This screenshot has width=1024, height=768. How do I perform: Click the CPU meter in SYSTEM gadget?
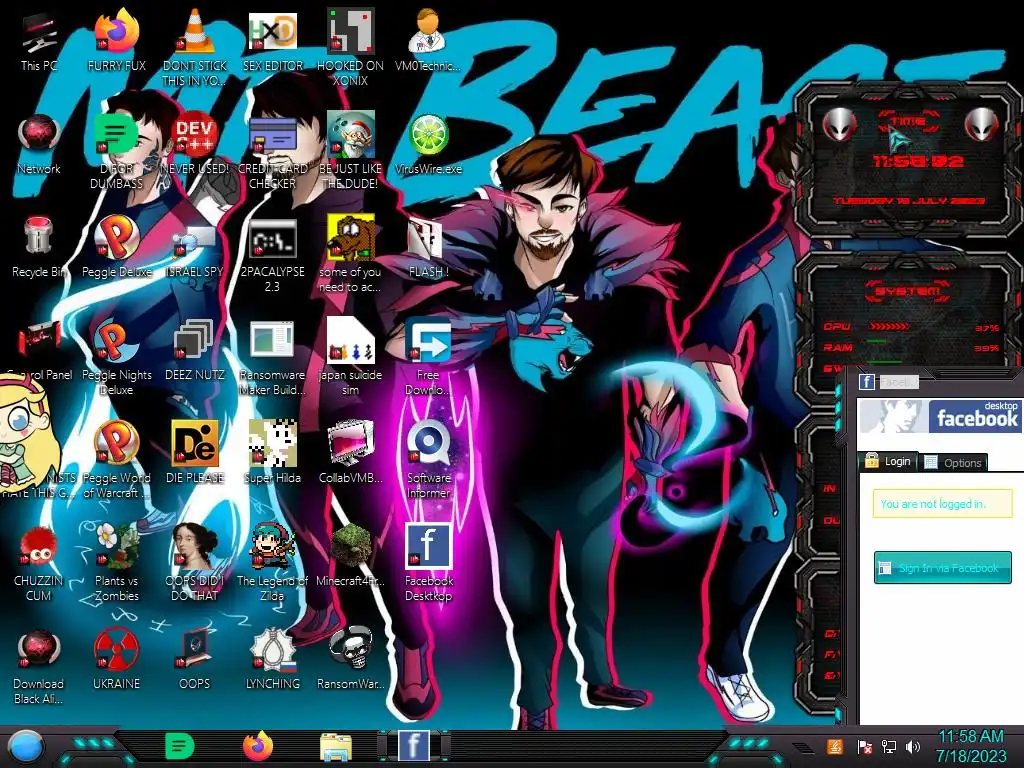click(x=910, y=327)
